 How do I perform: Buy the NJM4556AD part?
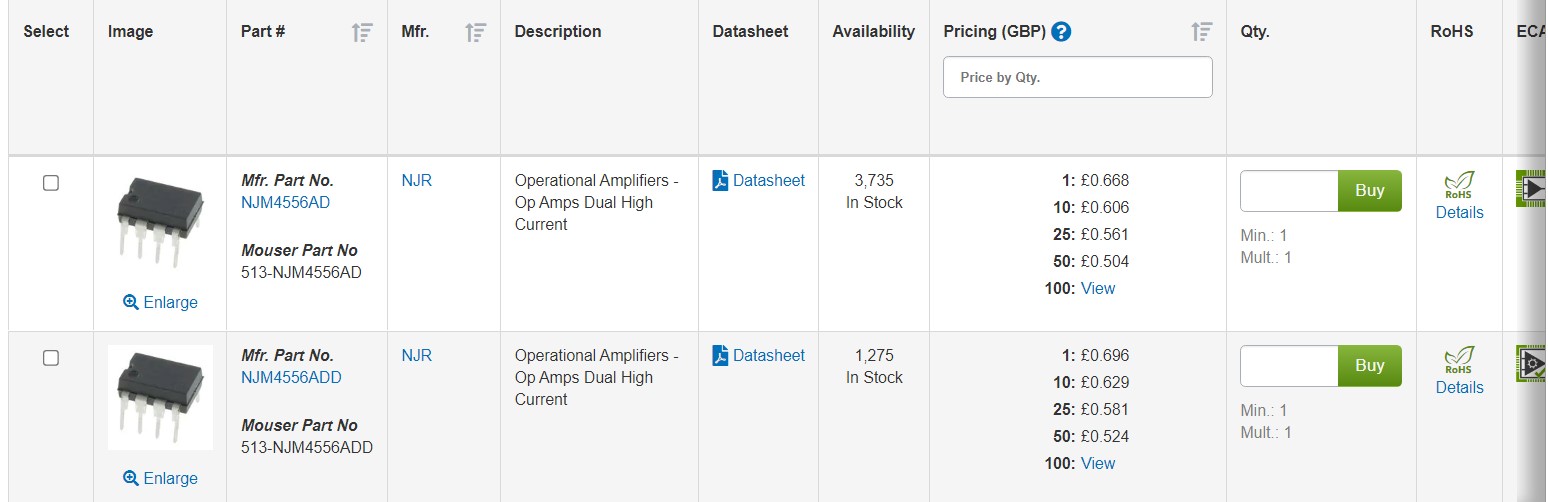[1370, 191]
